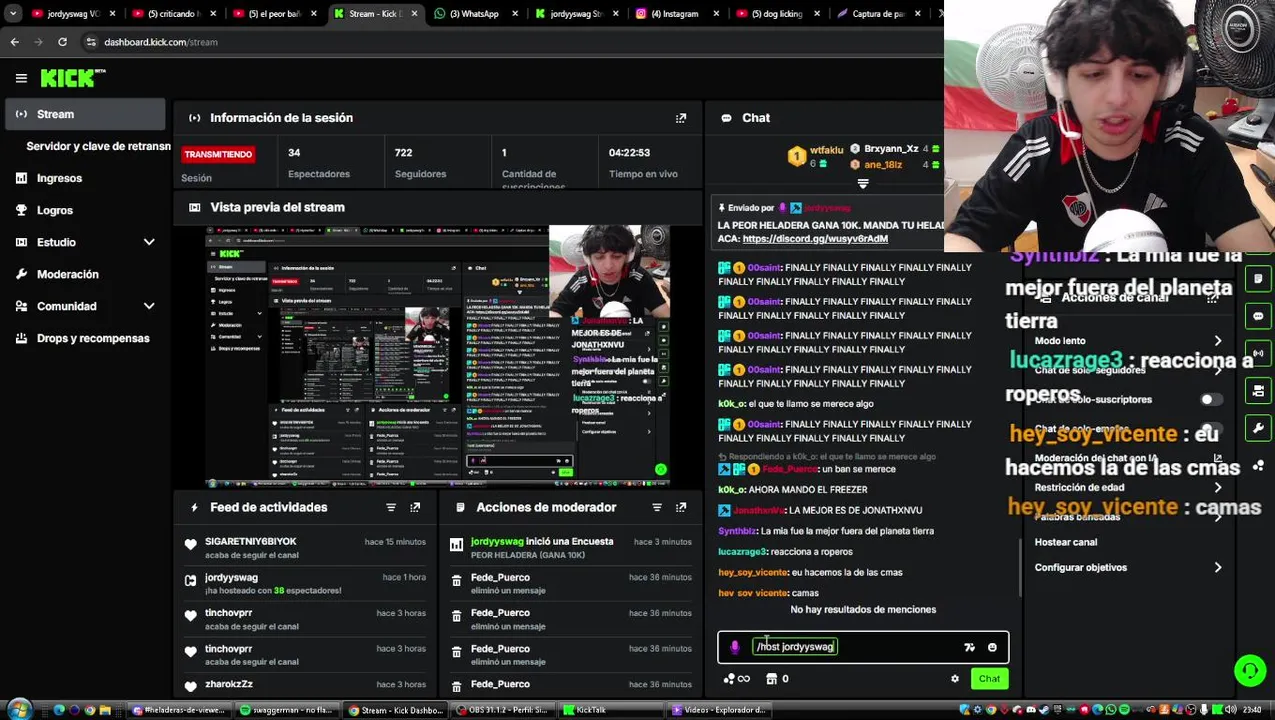Expand Modo lento options
The image size is (1275, 720).
1217,341
